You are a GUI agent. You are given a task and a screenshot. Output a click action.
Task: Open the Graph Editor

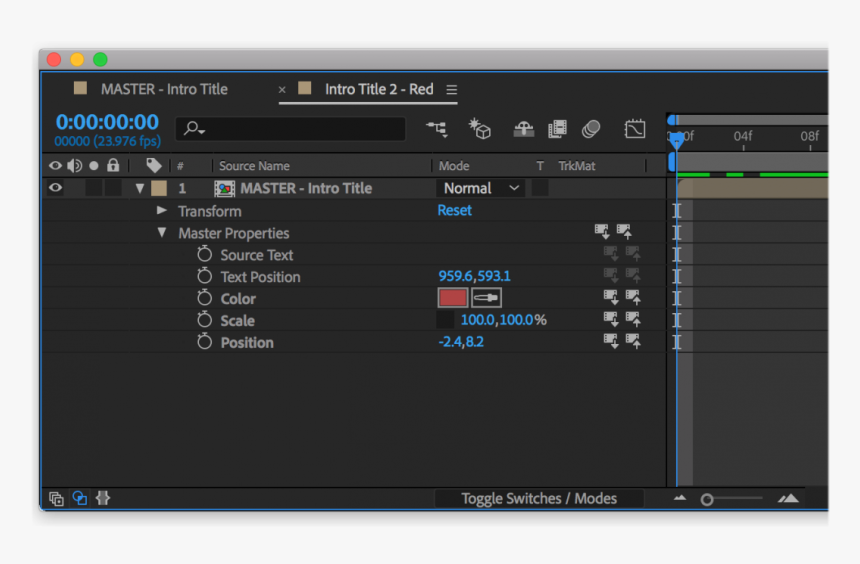pos(635,129)
